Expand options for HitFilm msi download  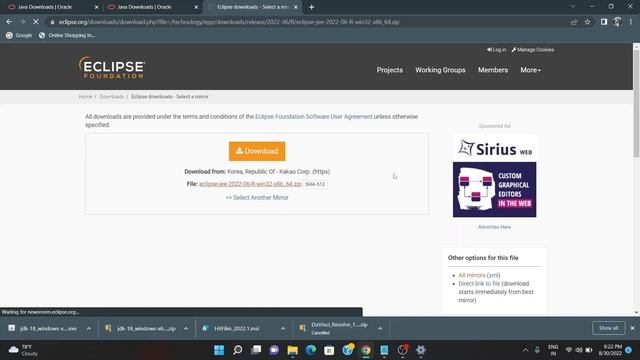tap(283, 329)
